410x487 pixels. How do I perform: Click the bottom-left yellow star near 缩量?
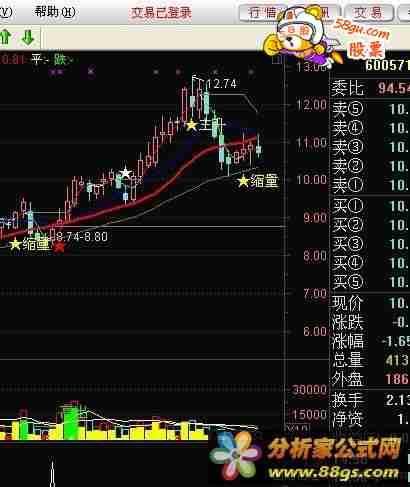[15, 244]
